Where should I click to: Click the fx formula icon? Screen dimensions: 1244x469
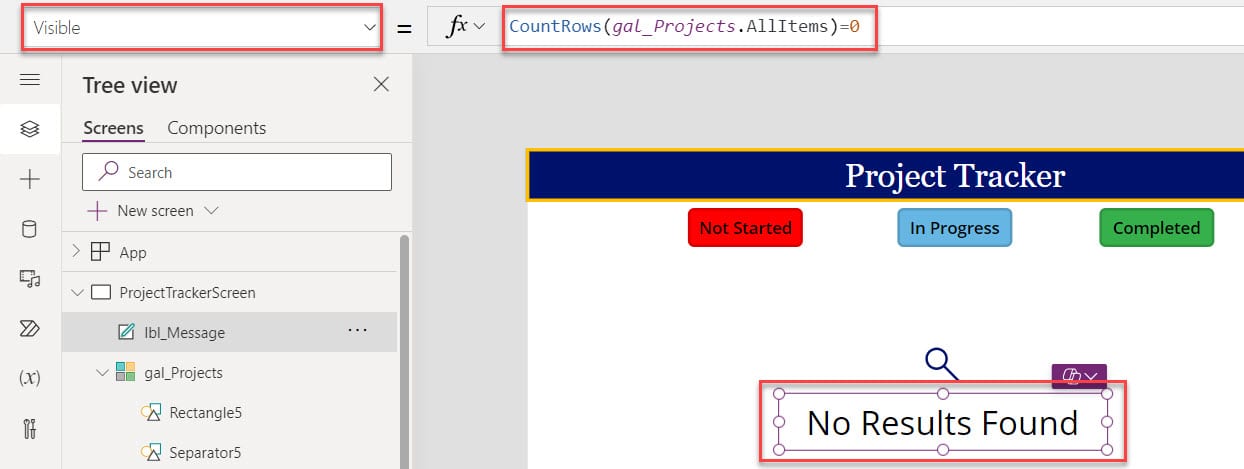coord(456,27)
